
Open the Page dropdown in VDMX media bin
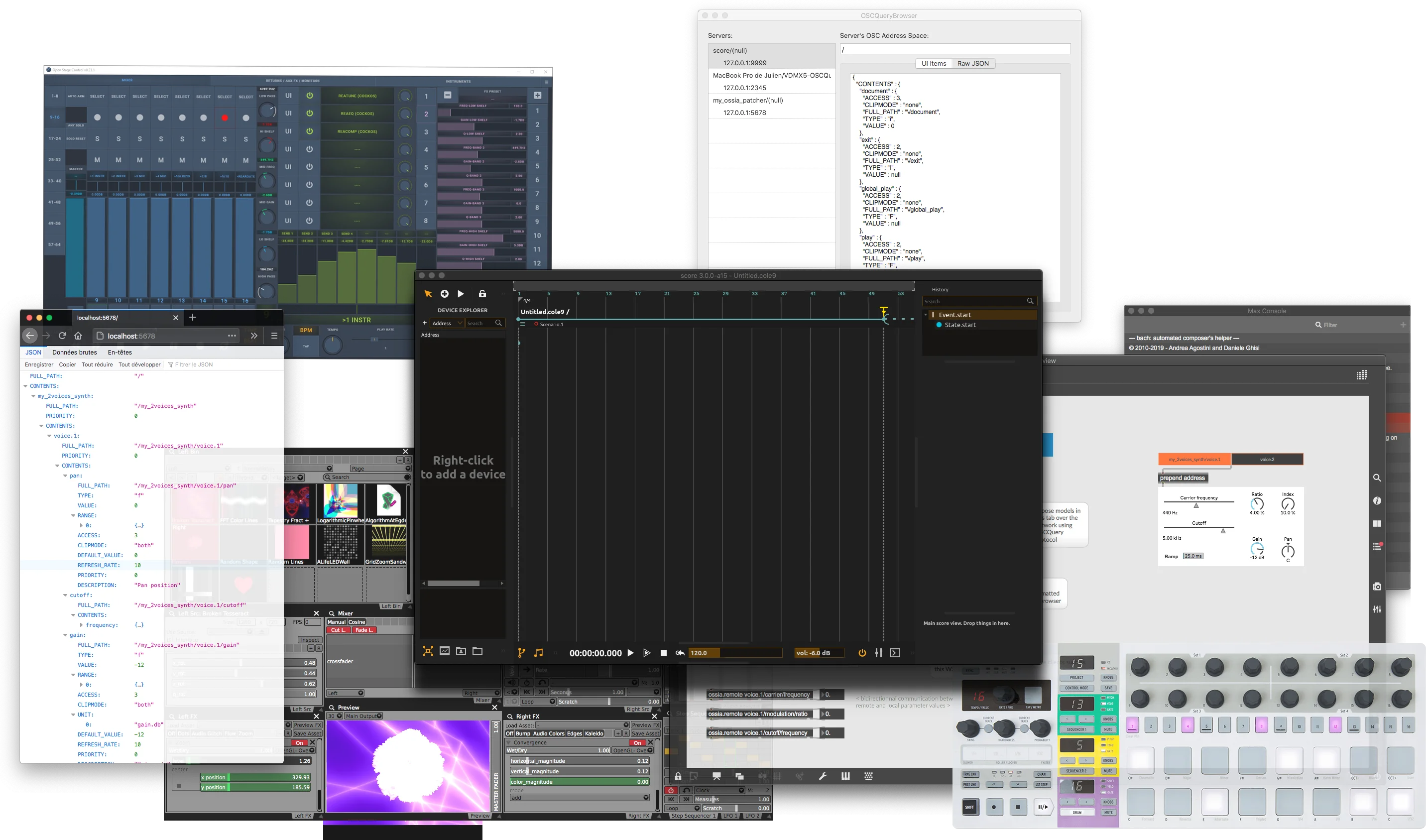pyautogui.click(x=380, y=469)
